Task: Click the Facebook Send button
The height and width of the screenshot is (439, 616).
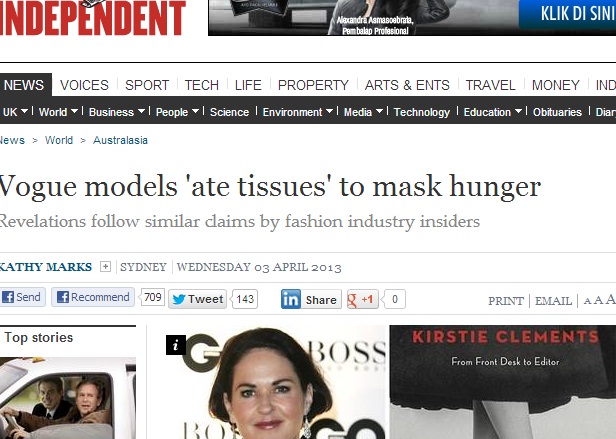Action: 22,297
